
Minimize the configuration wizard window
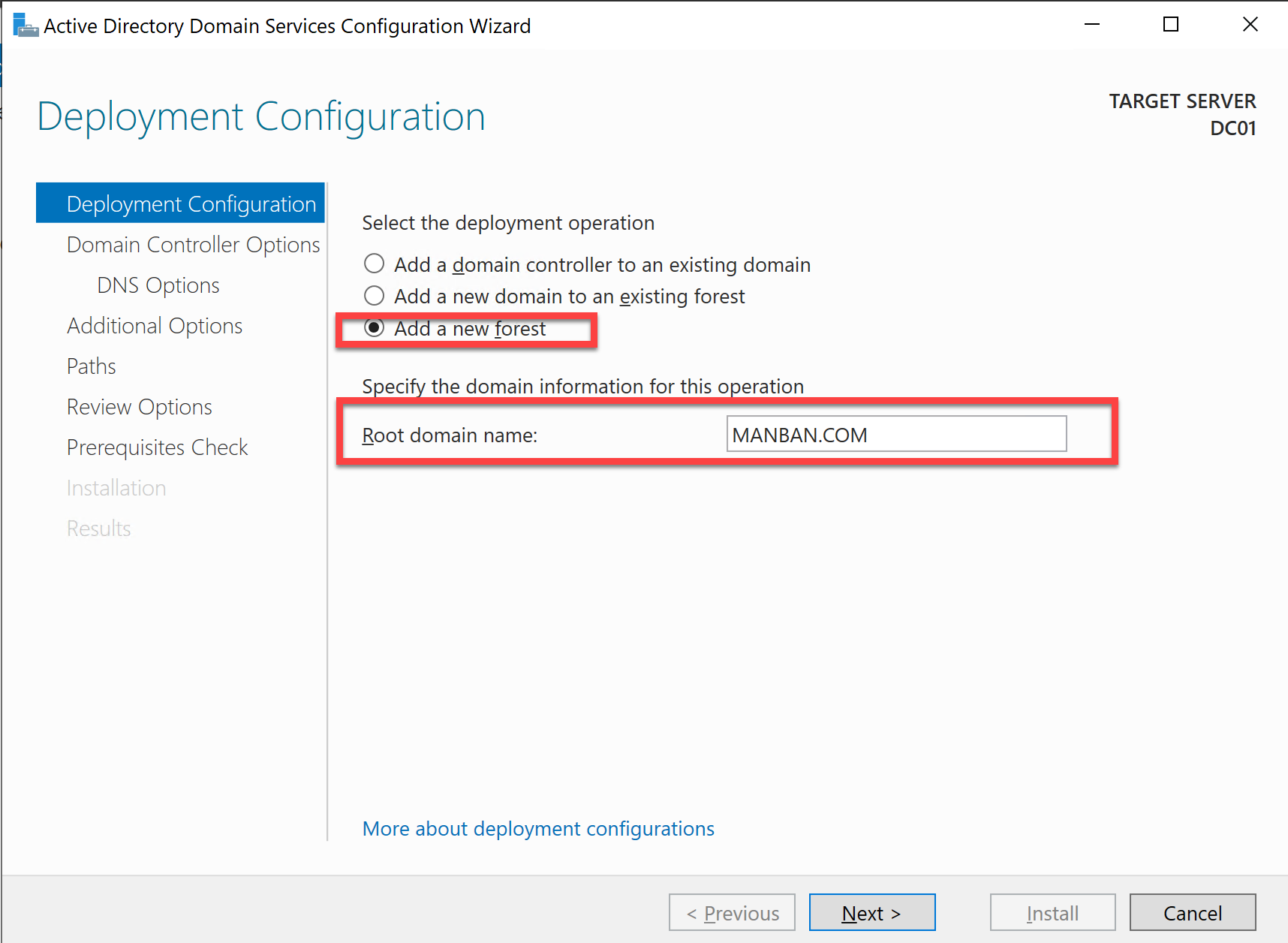click(x=1092, y=25)
